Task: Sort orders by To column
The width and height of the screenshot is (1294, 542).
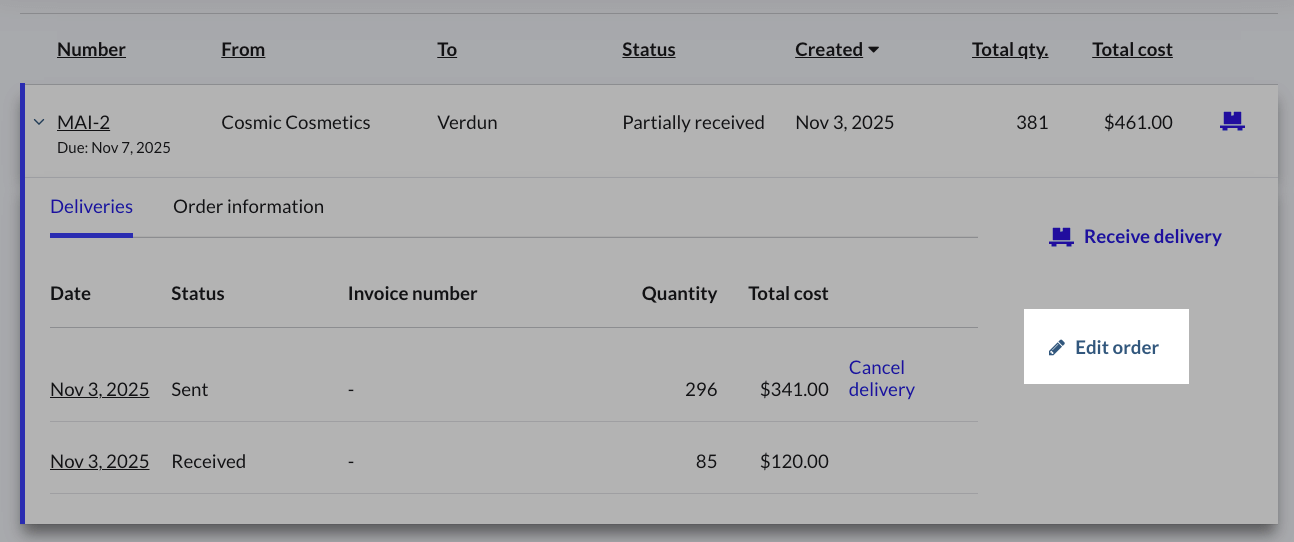Action: tap(447, 50)
